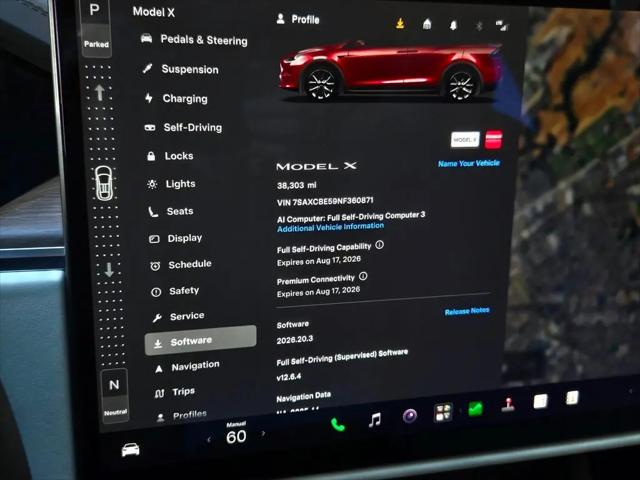Tap the VIN 7SAXCBE59NF360871 text
The height and width of the screenshot is (480, 640).
(x=325, y=201)
